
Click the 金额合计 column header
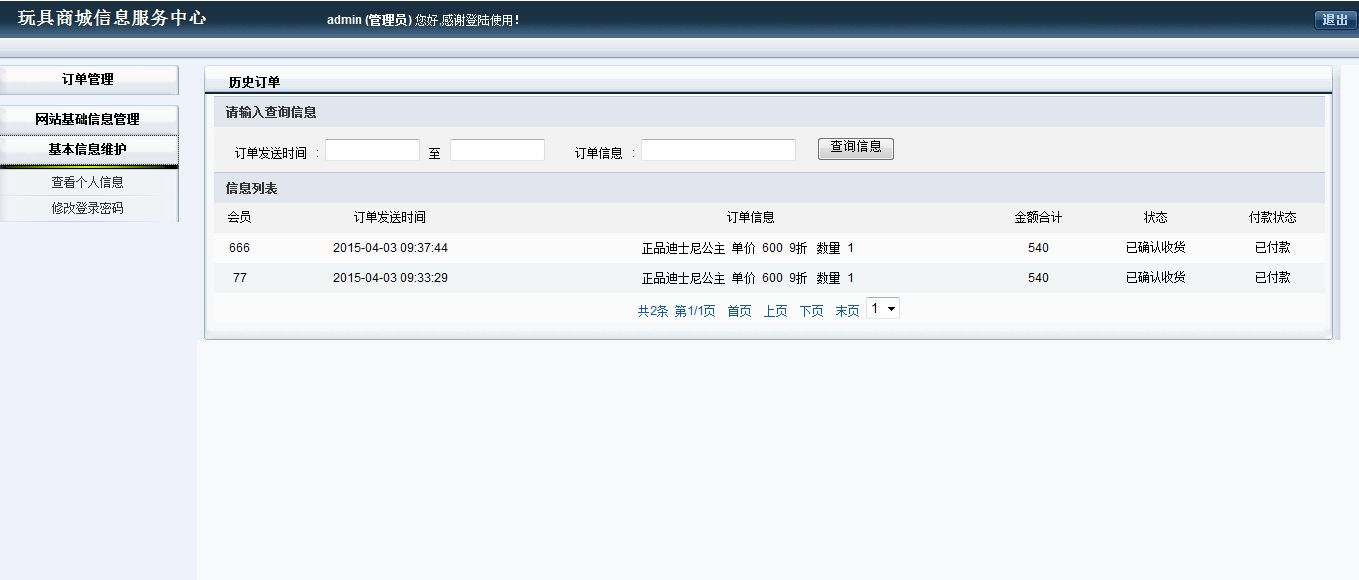tap(1038, 217)
